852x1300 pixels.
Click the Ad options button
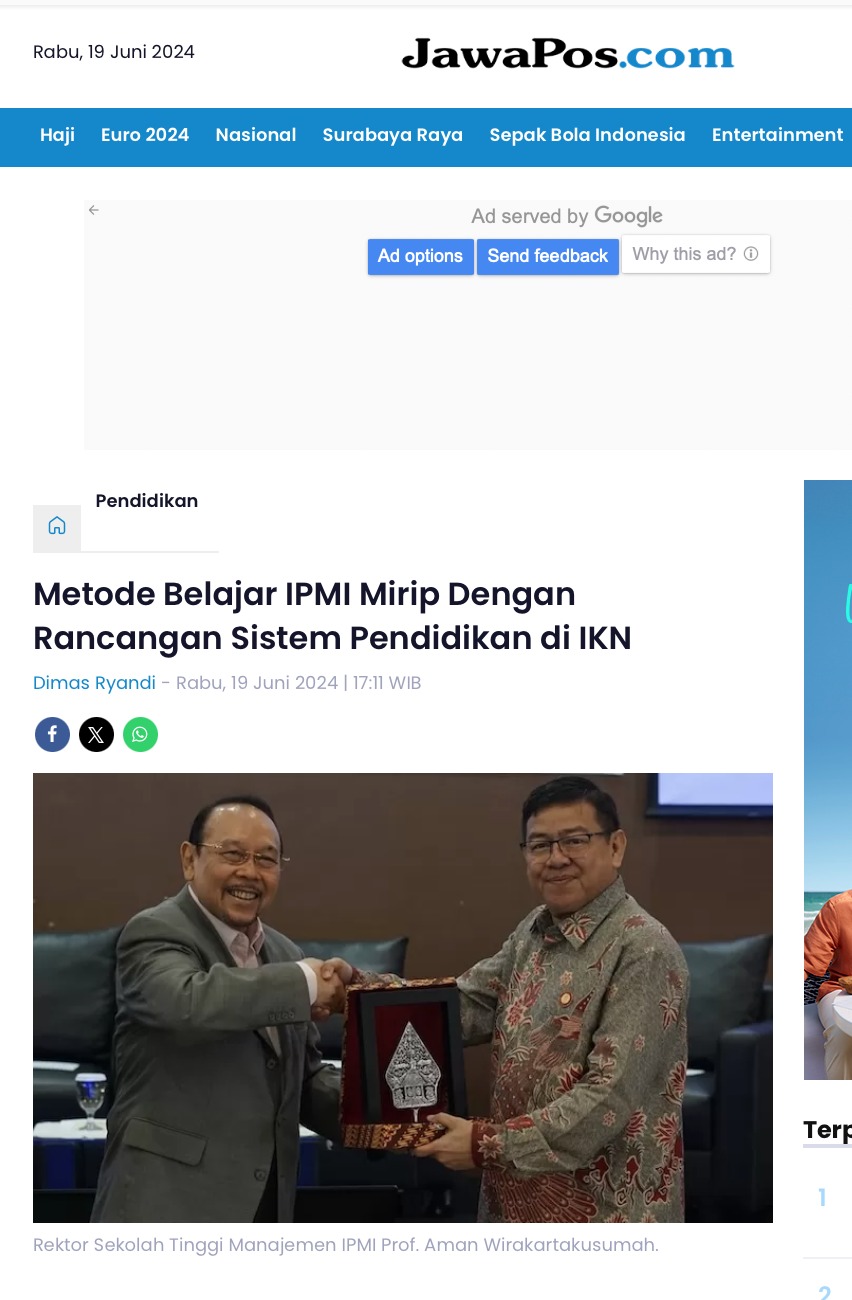click(x=420, y=256)
